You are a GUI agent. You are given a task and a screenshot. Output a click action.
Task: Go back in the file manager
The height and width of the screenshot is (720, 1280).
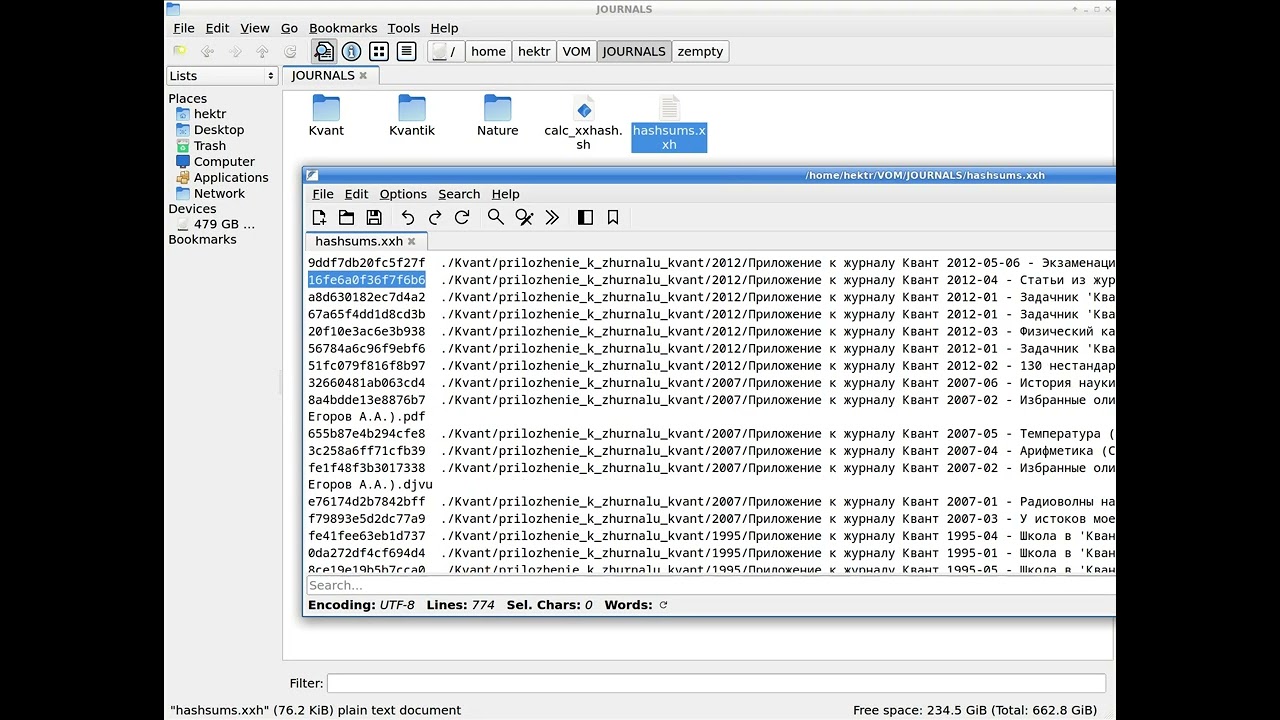207,51
